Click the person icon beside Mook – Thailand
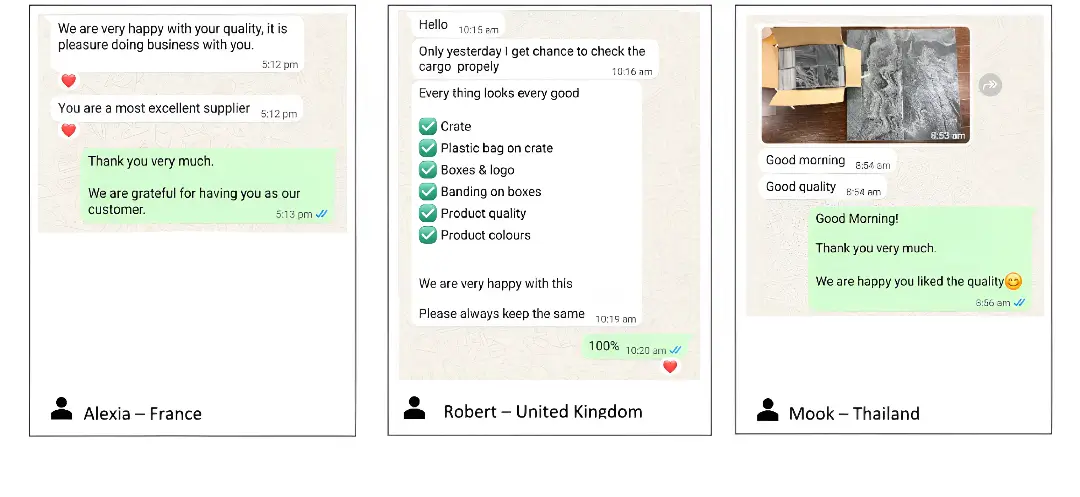1080x497 pixels. (767, 410)
